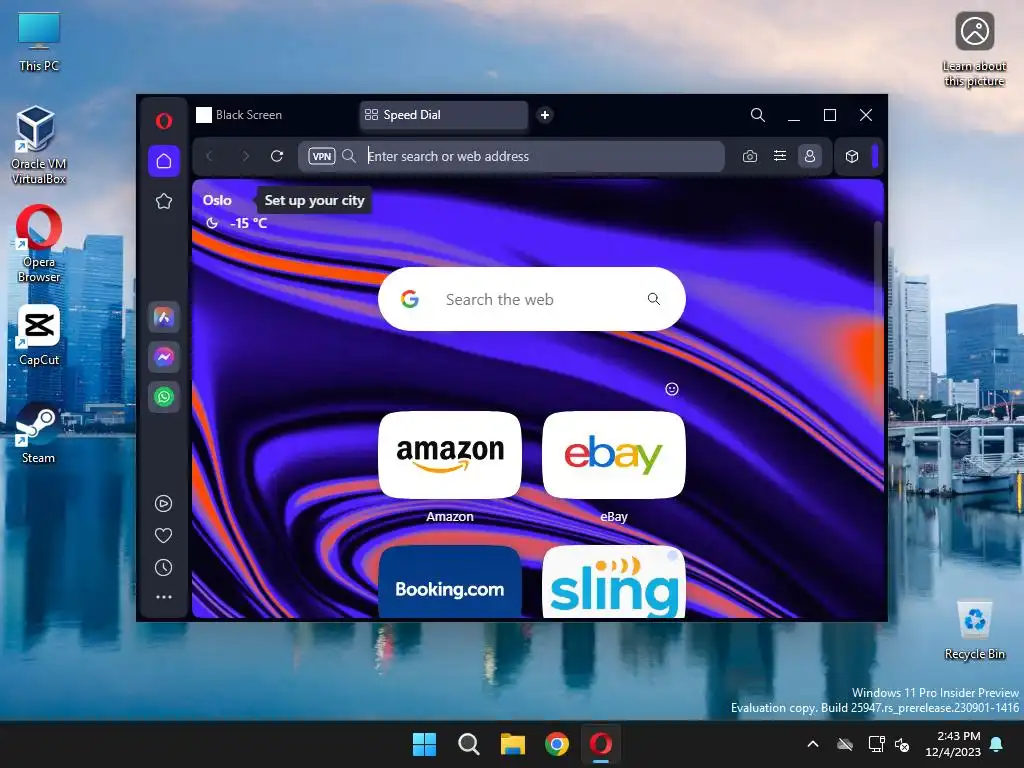Open the Windows Start menu

(424, 744)
